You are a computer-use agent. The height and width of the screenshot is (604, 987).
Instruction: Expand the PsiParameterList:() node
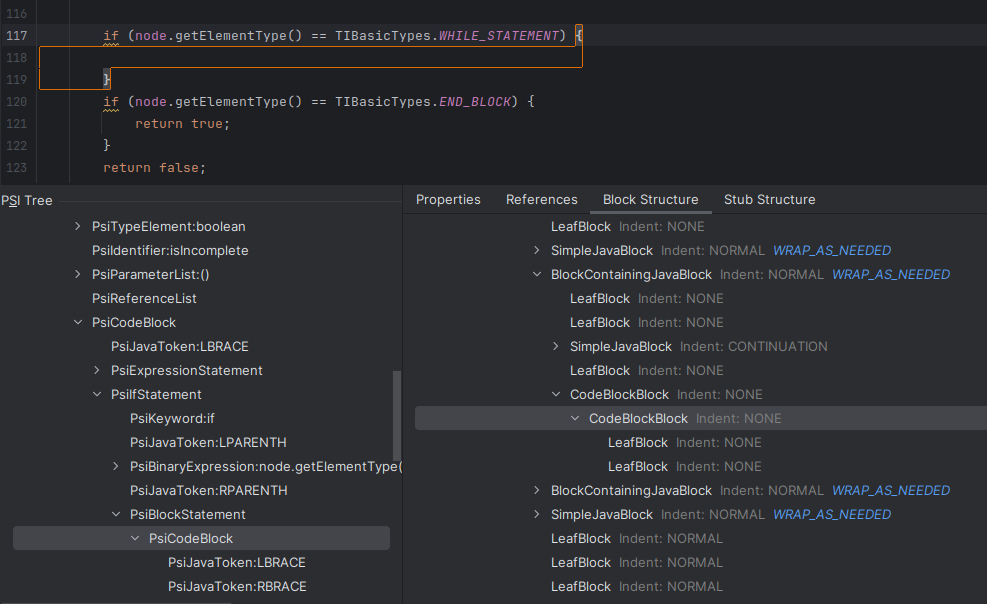tap(77, 274)
